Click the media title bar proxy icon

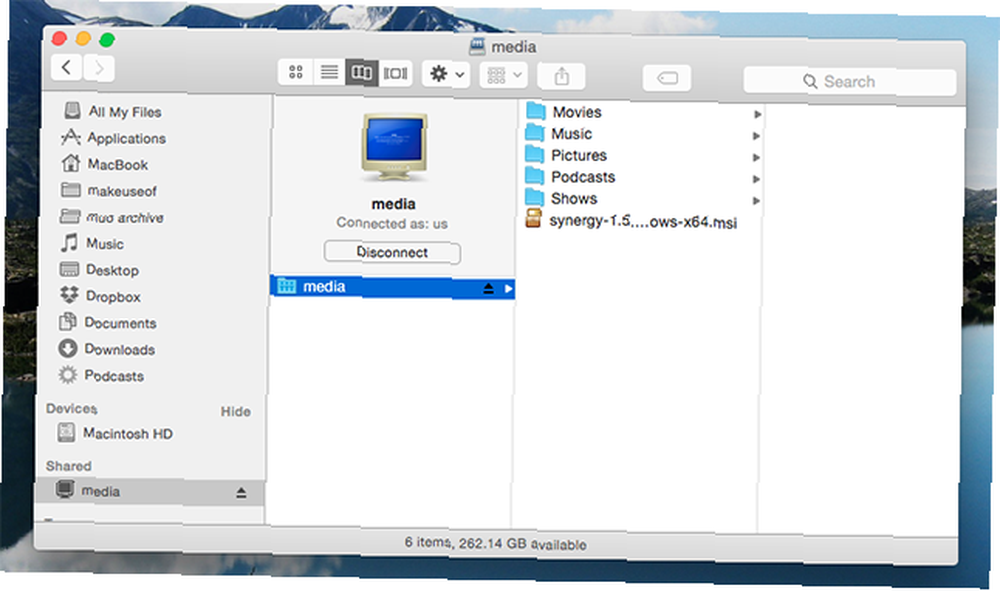tap(477, 46)
